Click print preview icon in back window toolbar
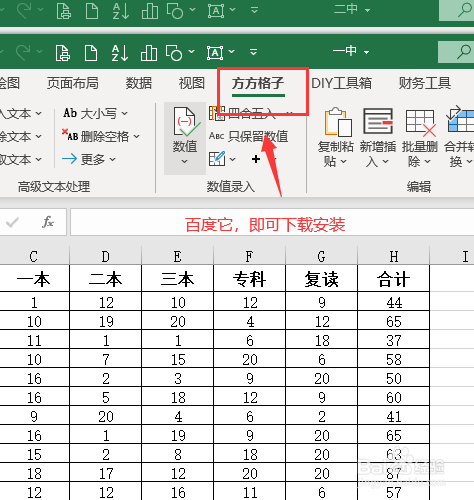 tap(63, 11)
